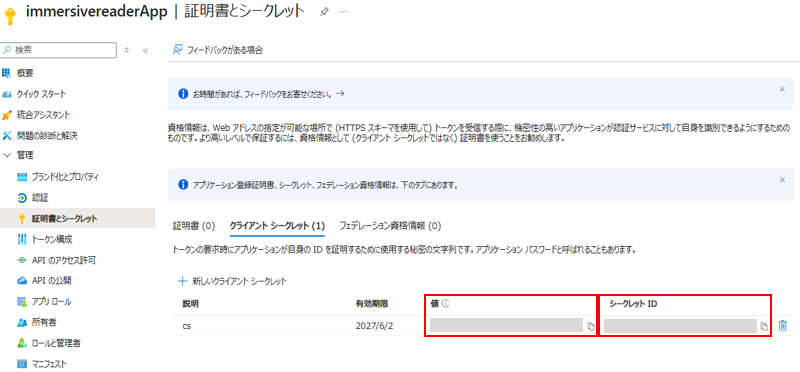Select 証明書とシークレット in the sidebar
Image resolution: width=800 pixels, height=372 pixels.
(64, 218)
